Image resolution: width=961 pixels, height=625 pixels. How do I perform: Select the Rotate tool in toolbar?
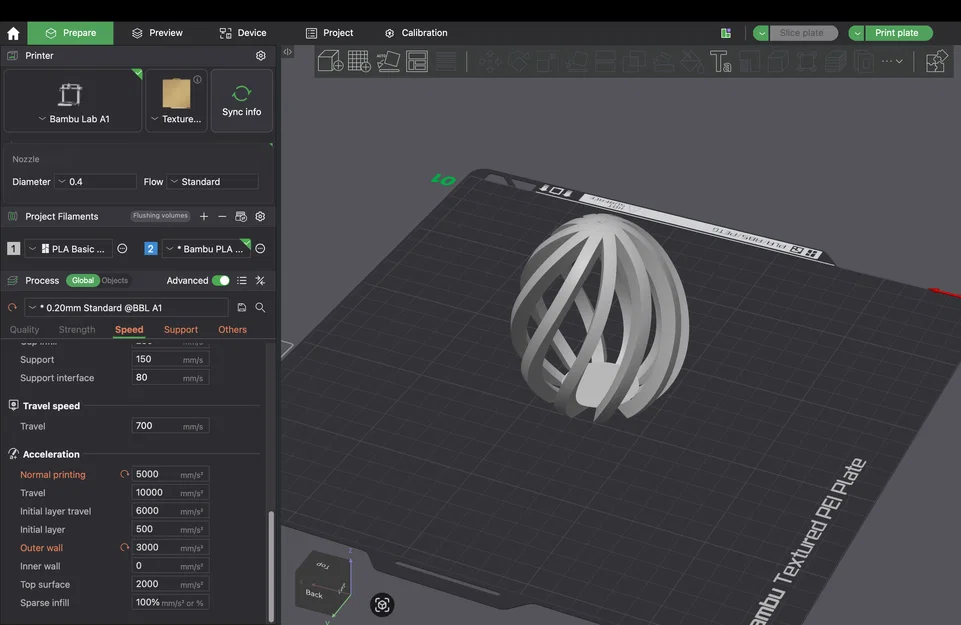click(518, 61)
